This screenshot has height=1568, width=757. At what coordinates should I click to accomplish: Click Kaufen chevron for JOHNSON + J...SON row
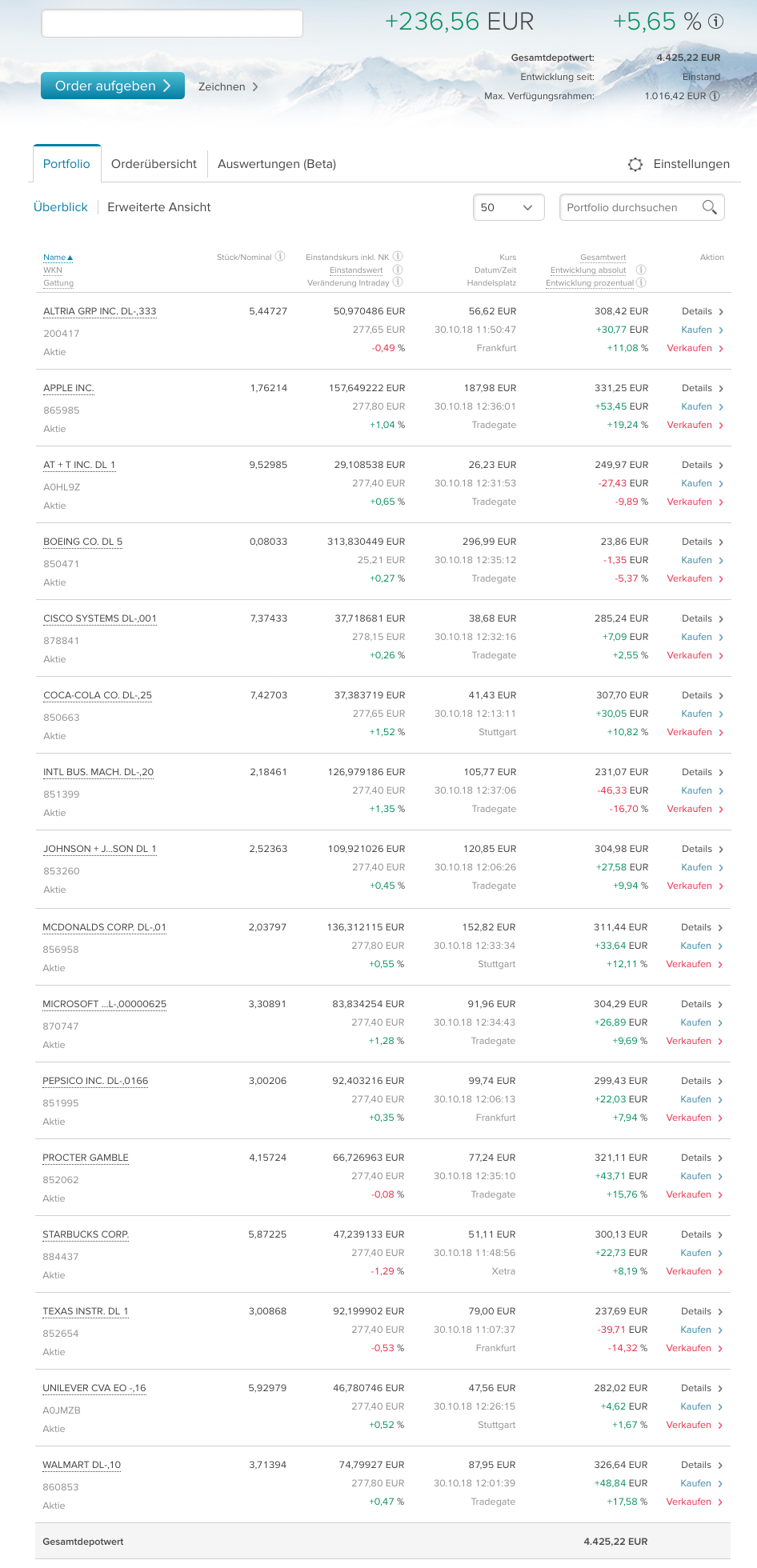pyautogui.click(x=721, y=868)
